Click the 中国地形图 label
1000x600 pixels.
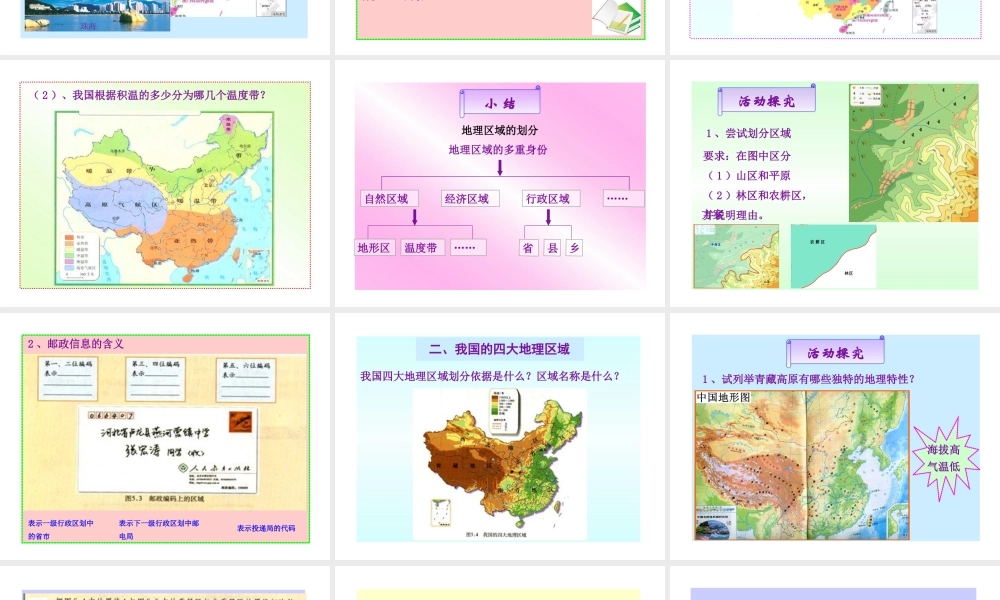click(723, 397)
